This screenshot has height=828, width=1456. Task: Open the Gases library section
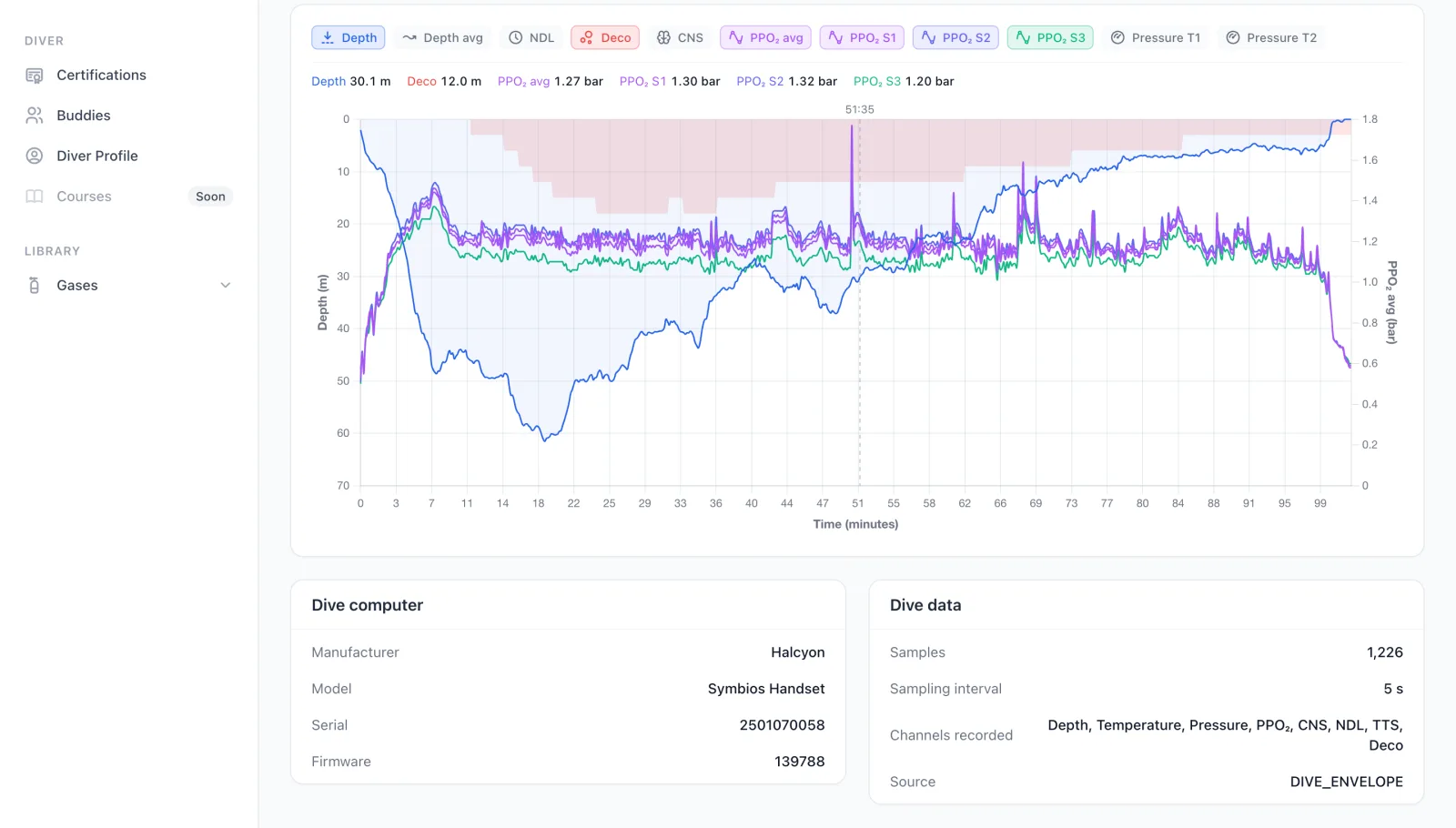click(128, 286)
